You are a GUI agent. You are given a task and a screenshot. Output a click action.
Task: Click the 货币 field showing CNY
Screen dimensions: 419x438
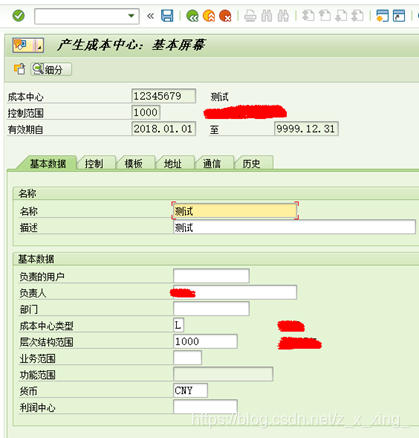(190, 390)
